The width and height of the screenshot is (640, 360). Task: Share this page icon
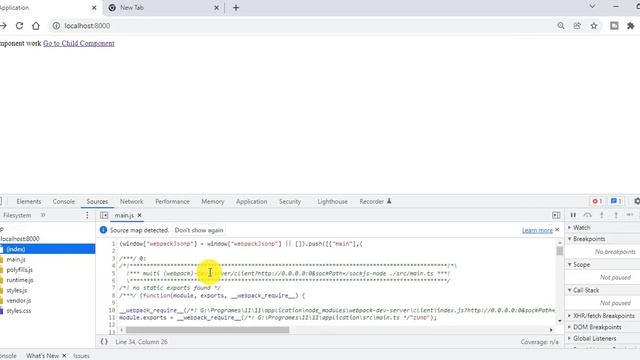point(577,26)
